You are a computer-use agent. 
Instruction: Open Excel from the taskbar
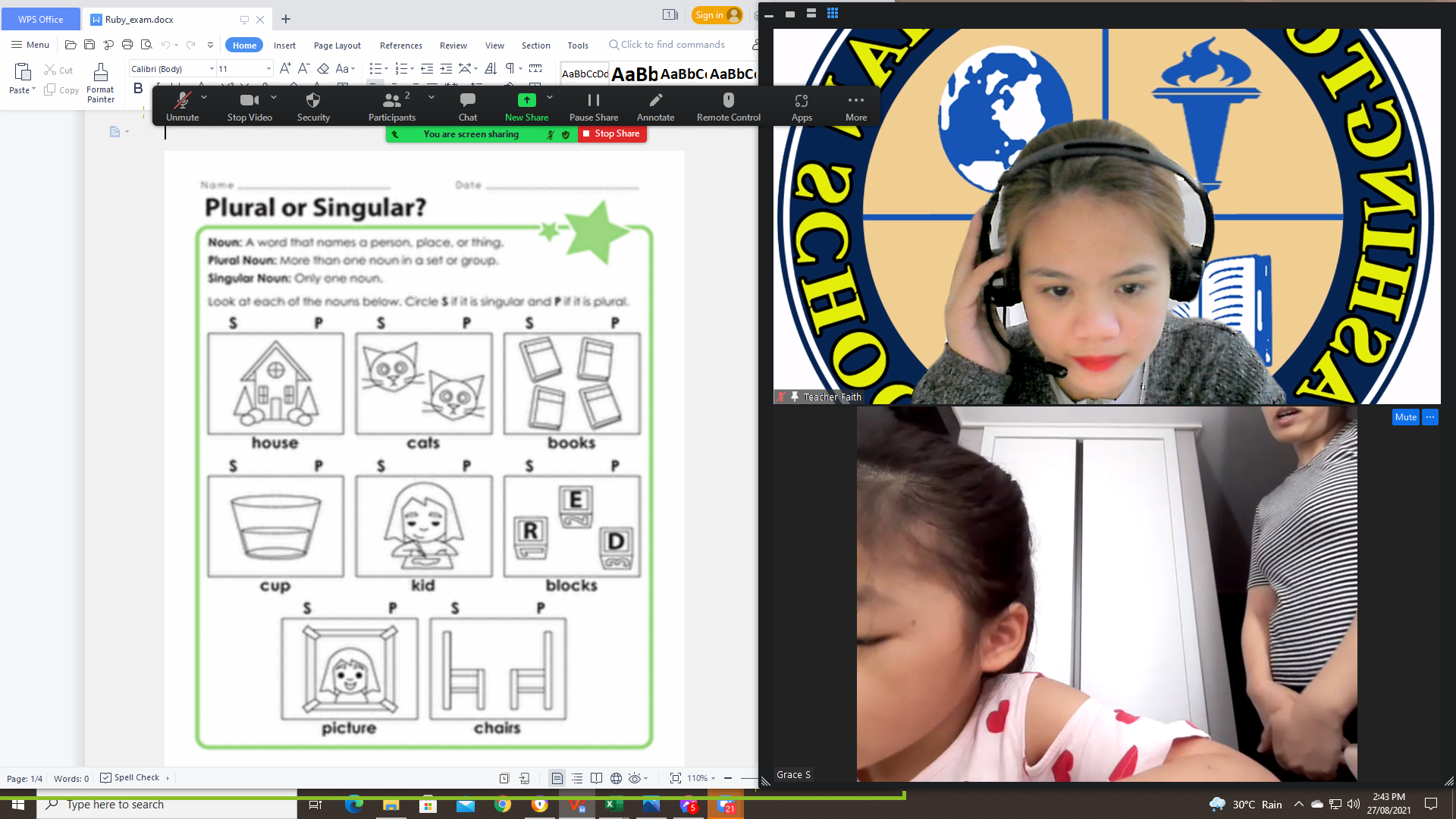point(613,805)
